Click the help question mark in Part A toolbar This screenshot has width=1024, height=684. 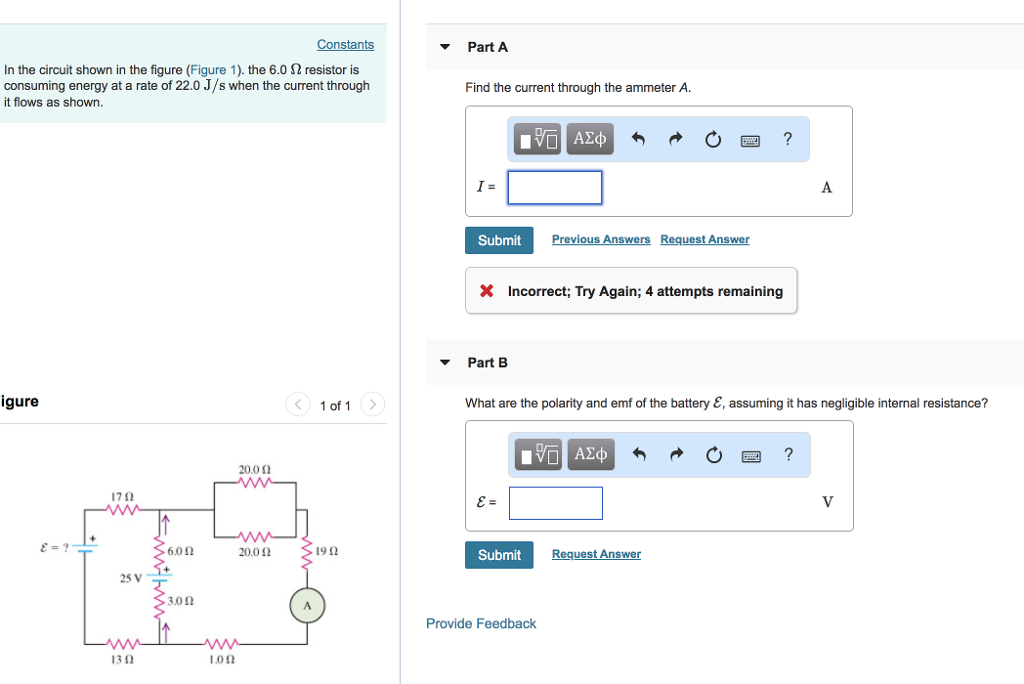pyautogui.click(x=787, y=139)
